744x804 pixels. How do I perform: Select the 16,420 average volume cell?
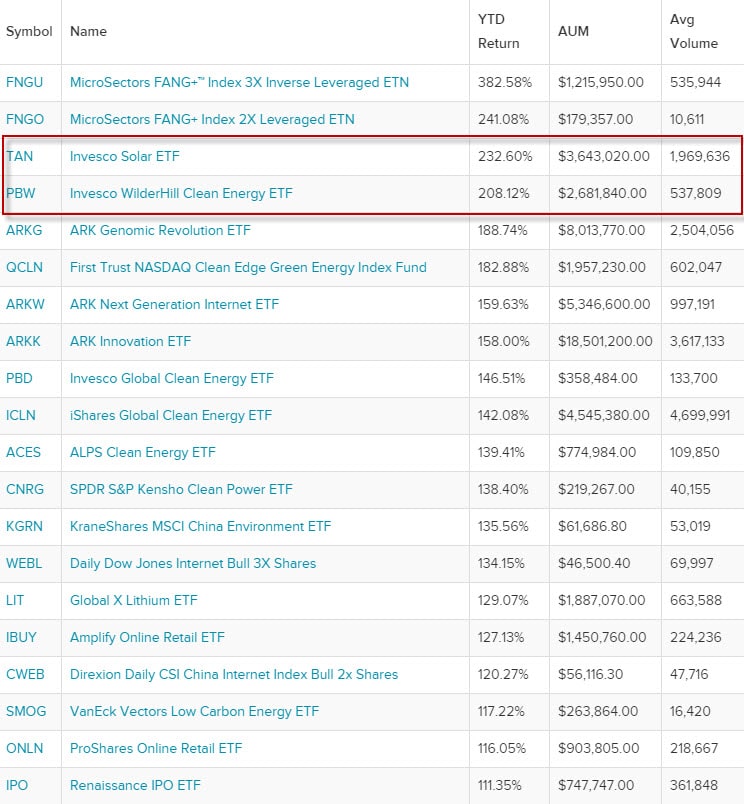tap(690, 711)
